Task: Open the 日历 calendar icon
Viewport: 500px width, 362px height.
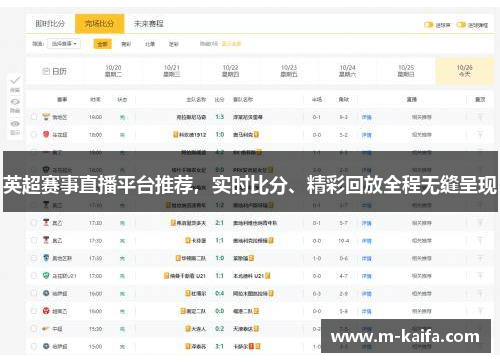Action: tap(46, 71)
